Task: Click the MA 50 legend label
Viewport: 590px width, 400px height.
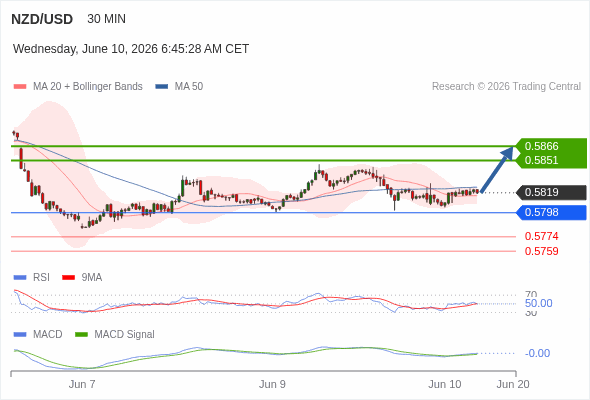Action: 189,87
